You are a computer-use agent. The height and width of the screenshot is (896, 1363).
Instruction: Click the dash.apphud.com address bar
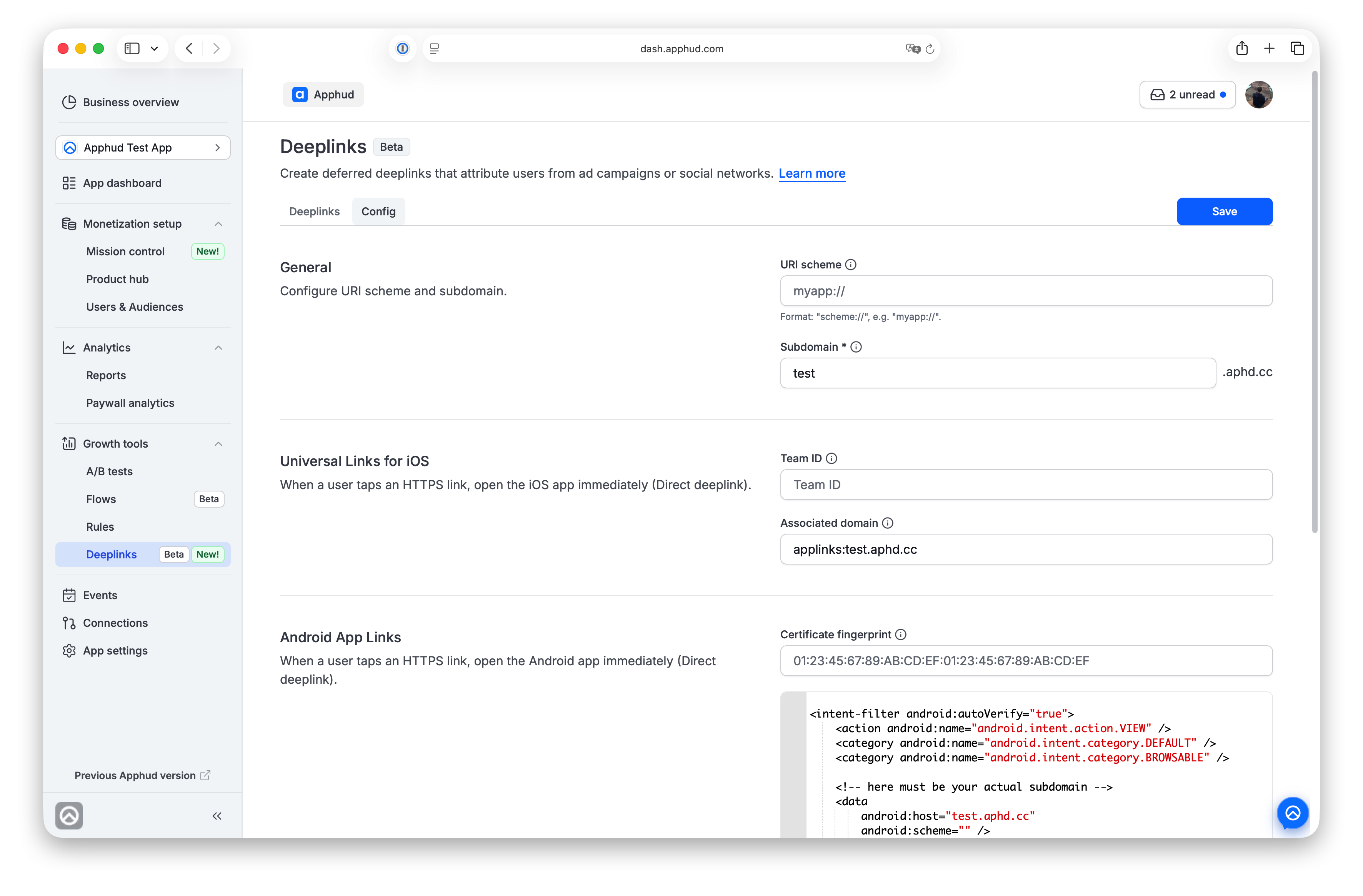681,49
